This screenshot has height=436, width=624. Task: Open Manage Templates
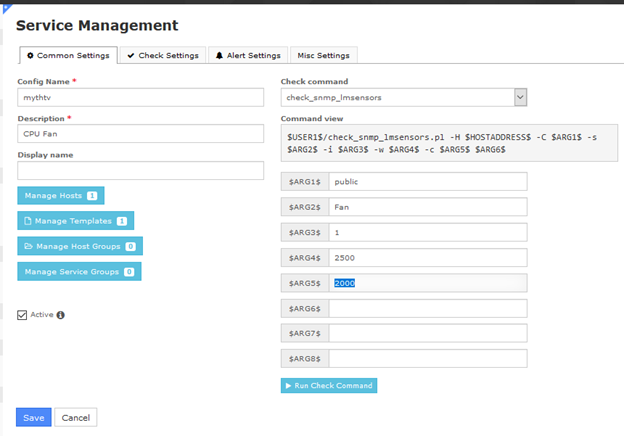coord(75,221)
